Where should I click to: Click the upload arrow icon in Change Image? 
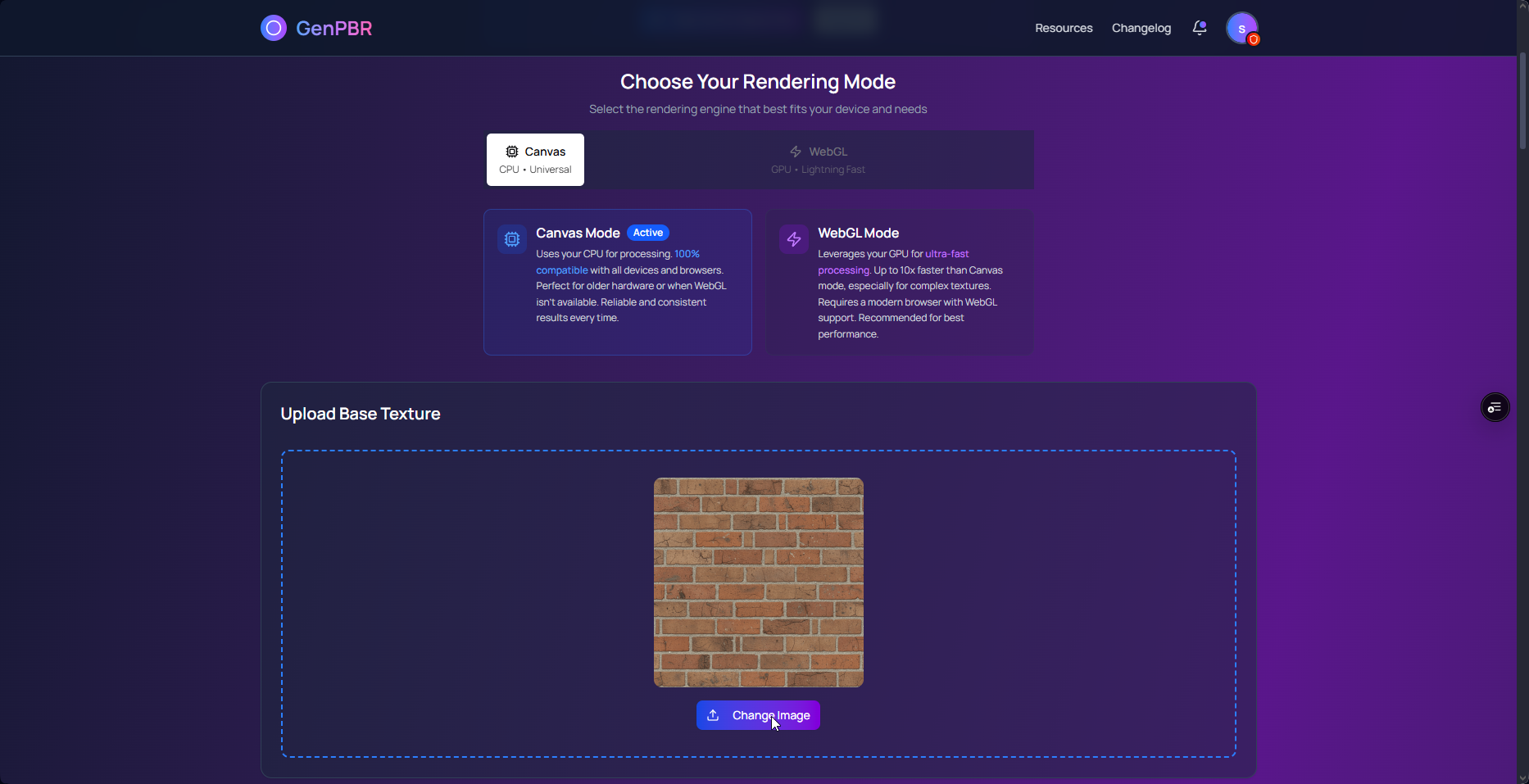713,715
